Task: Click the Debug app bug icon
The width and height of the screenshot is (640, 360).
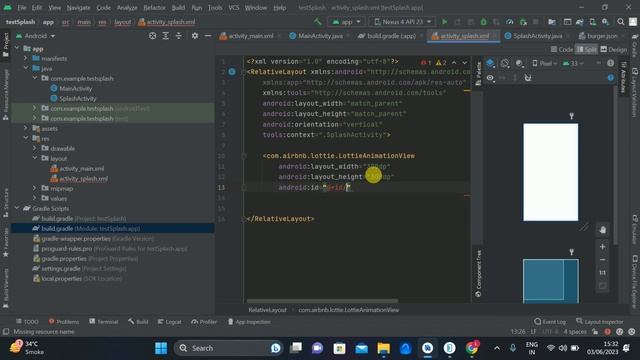Action: pos(483,22)
